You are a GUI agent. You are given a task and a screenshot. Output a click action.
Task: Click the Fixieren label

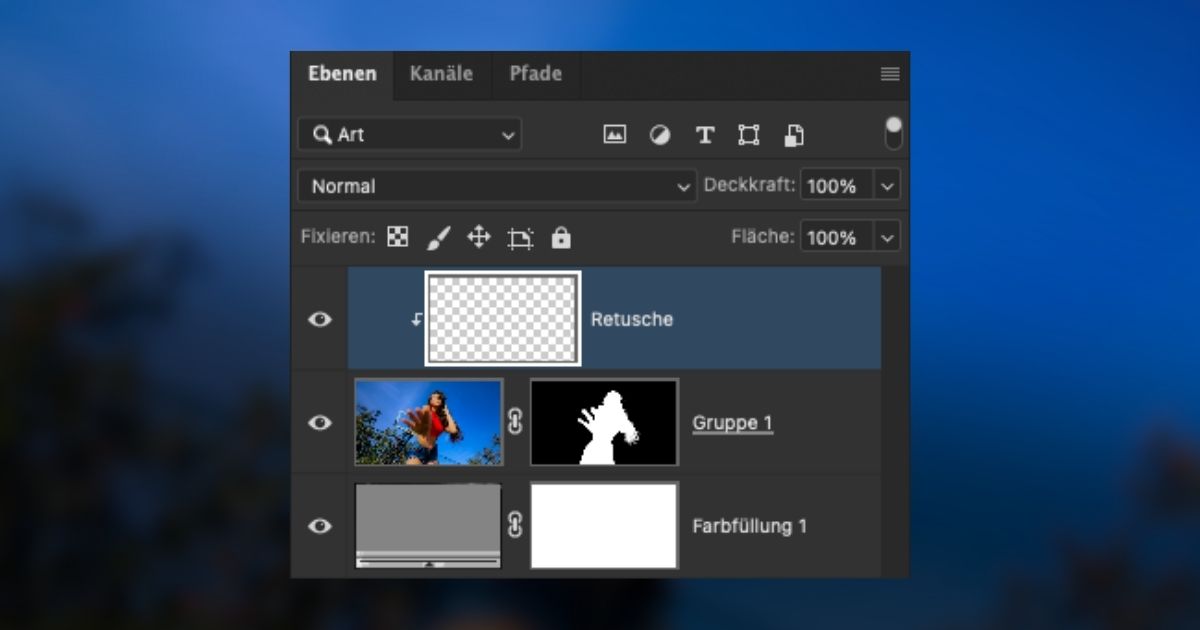pyautogui.click(x=338, y=237)
